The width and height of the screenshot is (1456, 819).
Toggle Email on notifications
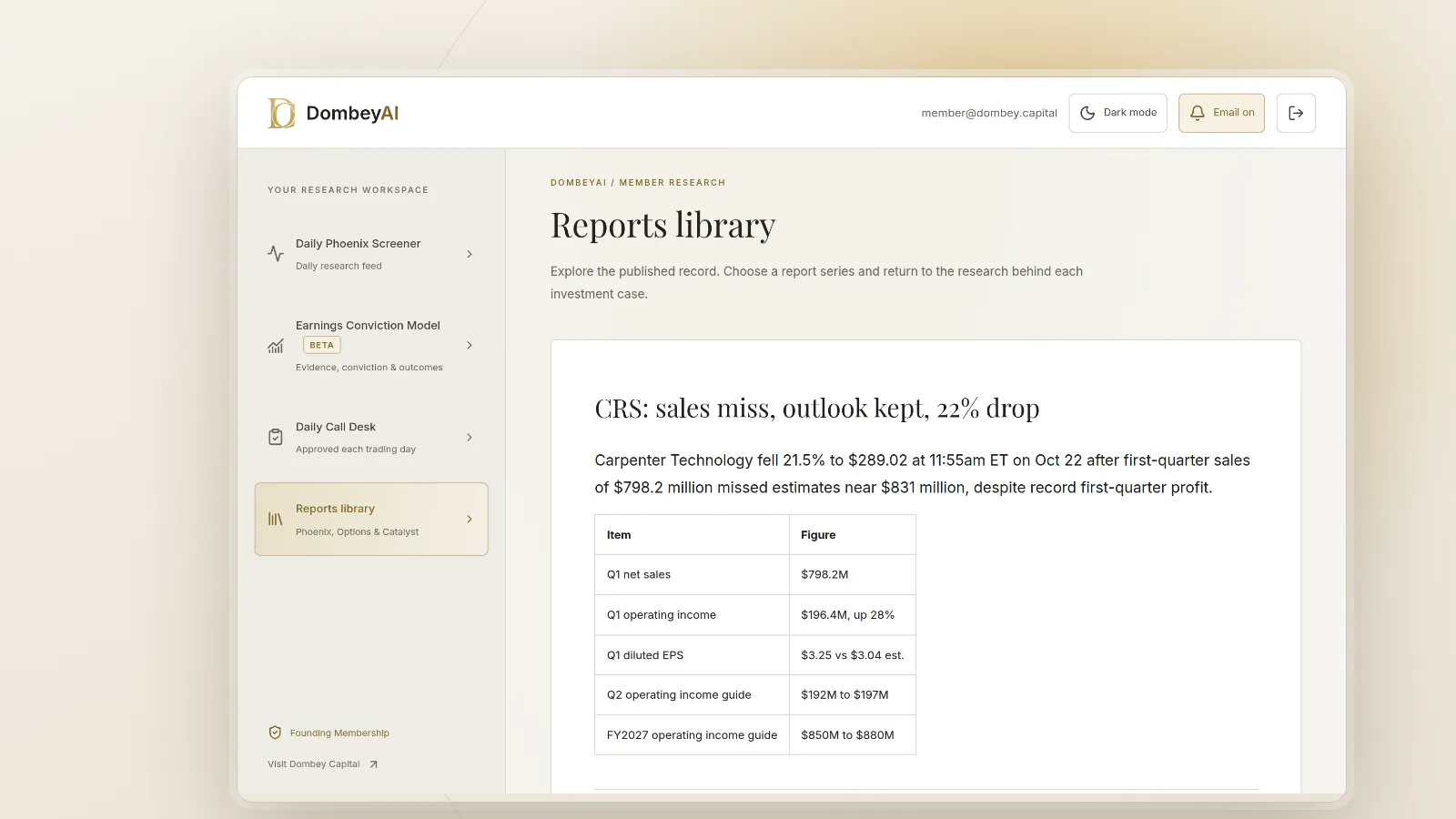click(1221, 113)
